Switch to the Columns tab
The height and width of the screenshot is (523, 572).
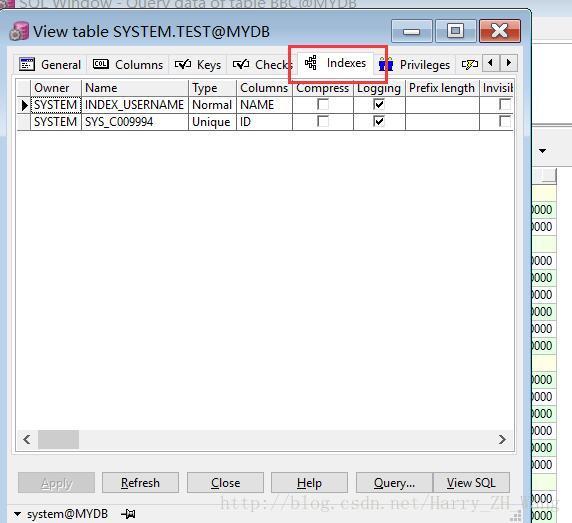[x=128, y=65]
